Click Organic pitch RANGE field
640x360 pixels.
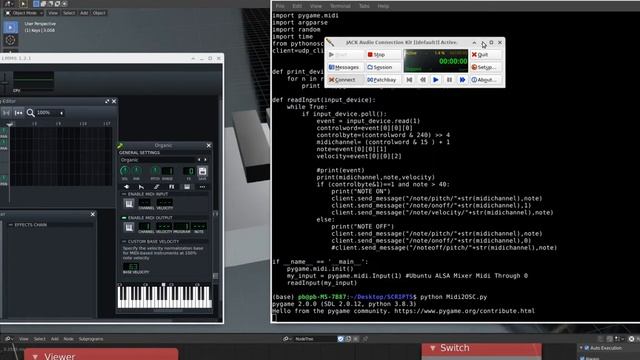coord(167,171)
